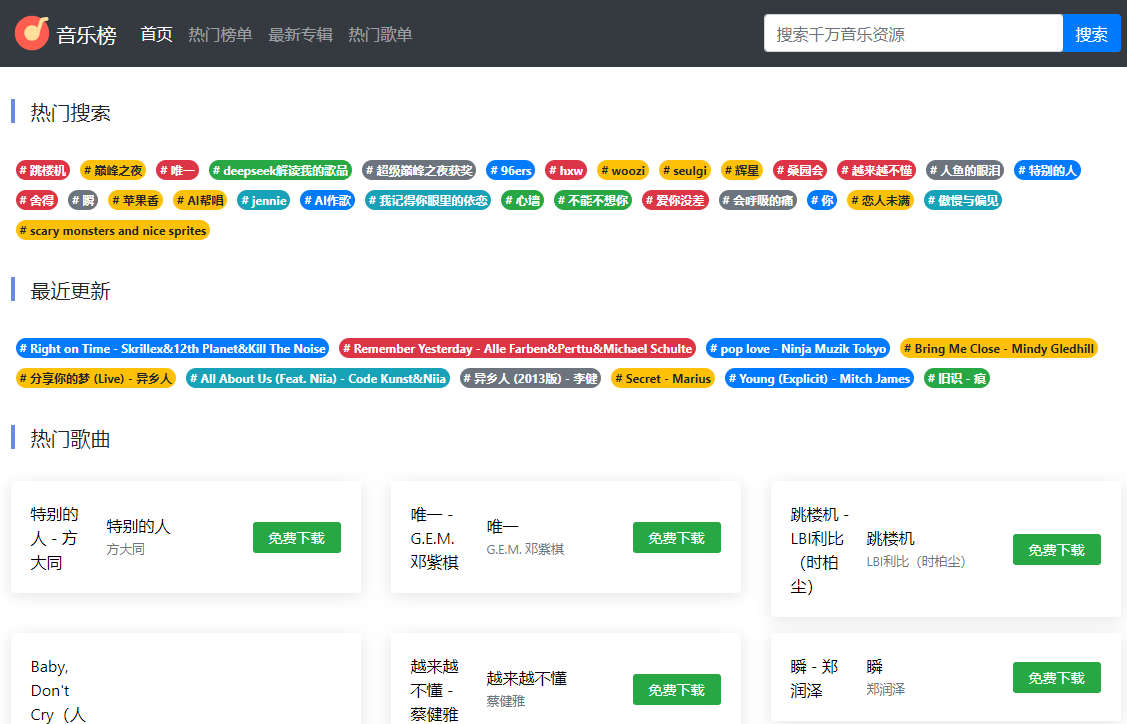Open the #我记得你眼里的依恋 tag
This screenshot has width=1127, height=724.
tap(428, 201)
